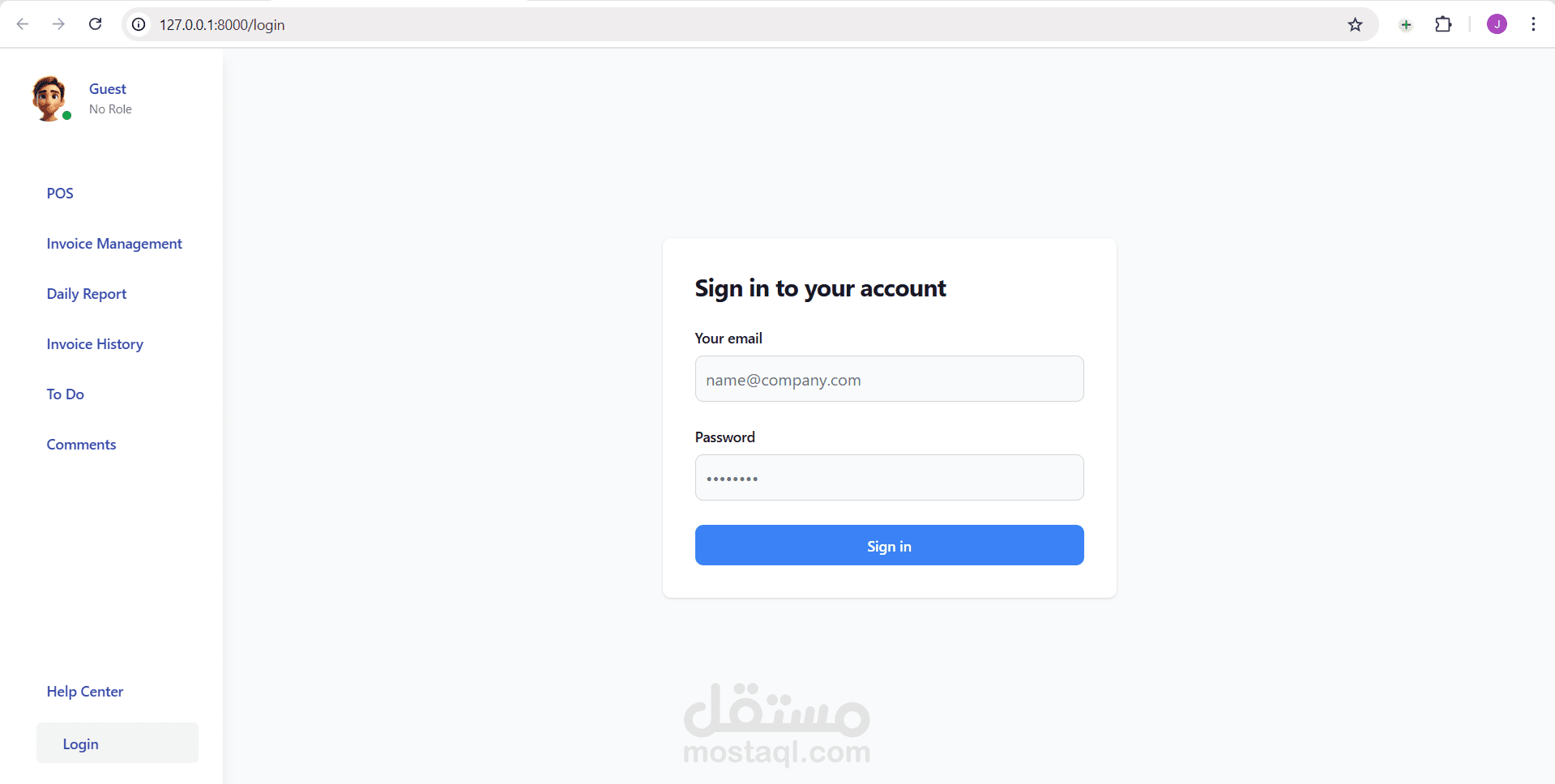The image size is (1555, 784).
Task: Click the Guest user avatar picture
Action: (x=49, y=99)
